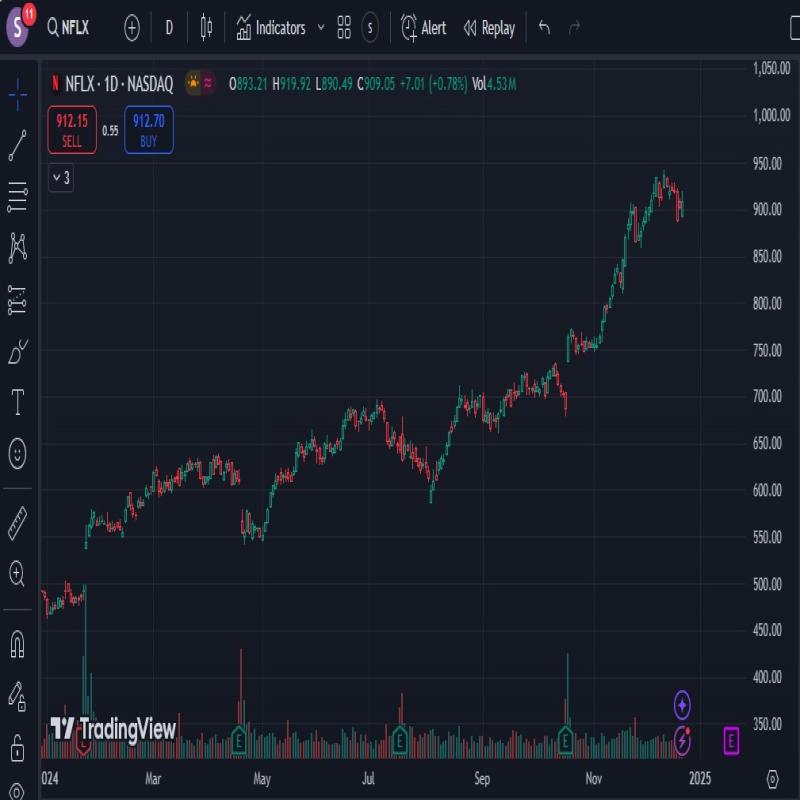Toggle stay in drawing mode
800x800 pixels.
coord(17,695)
